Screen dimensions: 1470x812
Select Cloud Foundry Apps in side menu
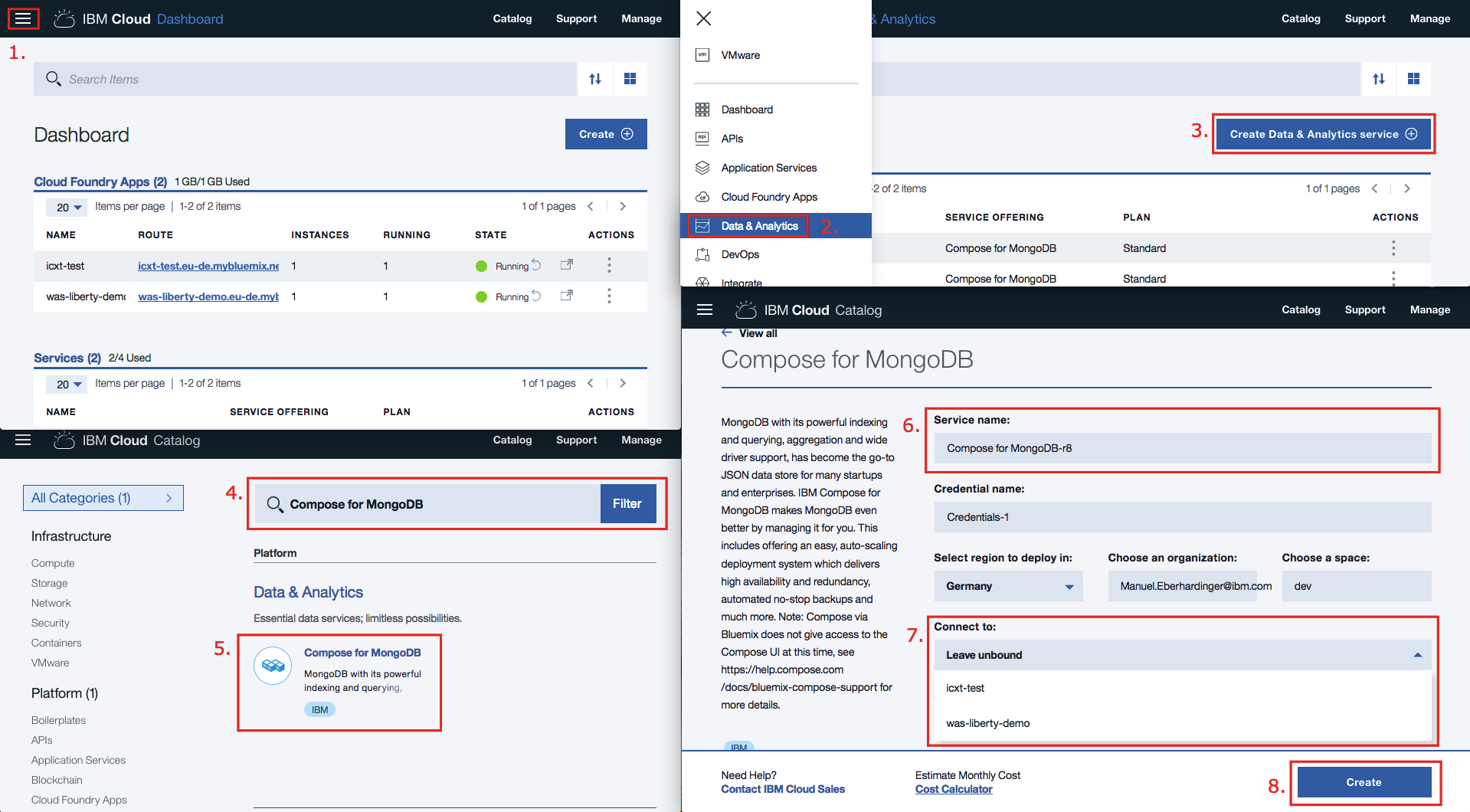point(769,197)
